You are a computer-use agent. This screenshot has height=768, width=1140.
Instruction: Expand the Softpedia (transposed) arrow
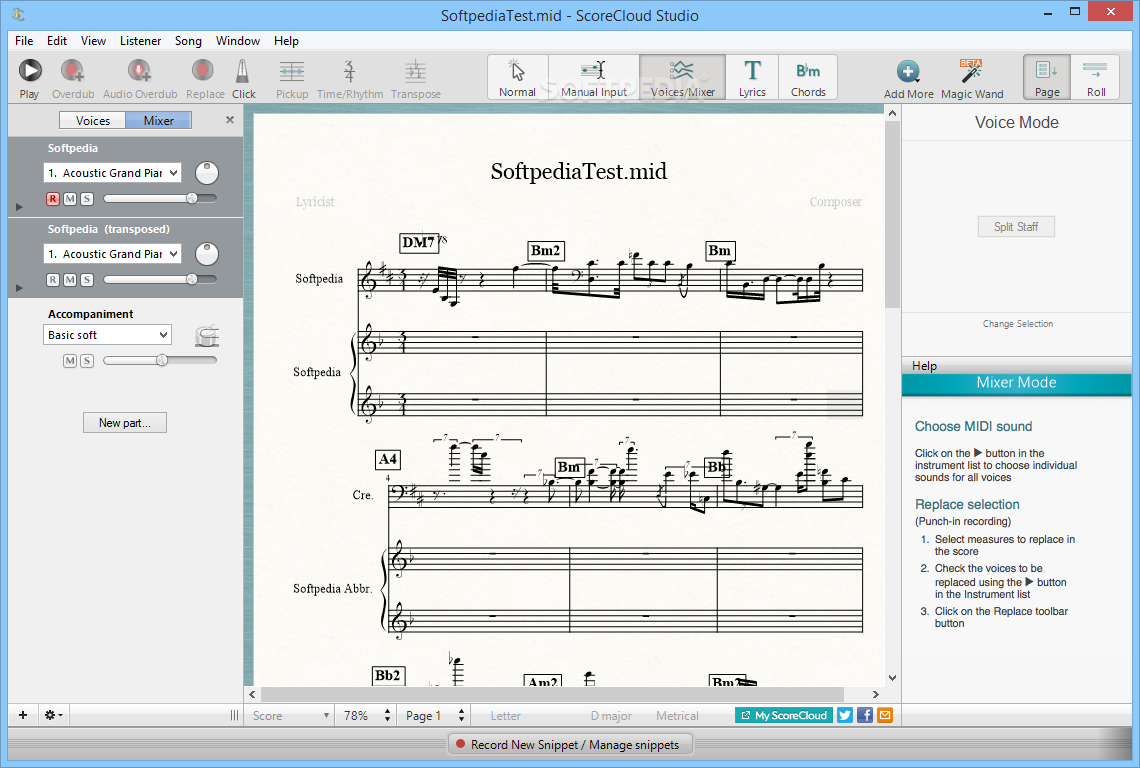coord(19,288)
